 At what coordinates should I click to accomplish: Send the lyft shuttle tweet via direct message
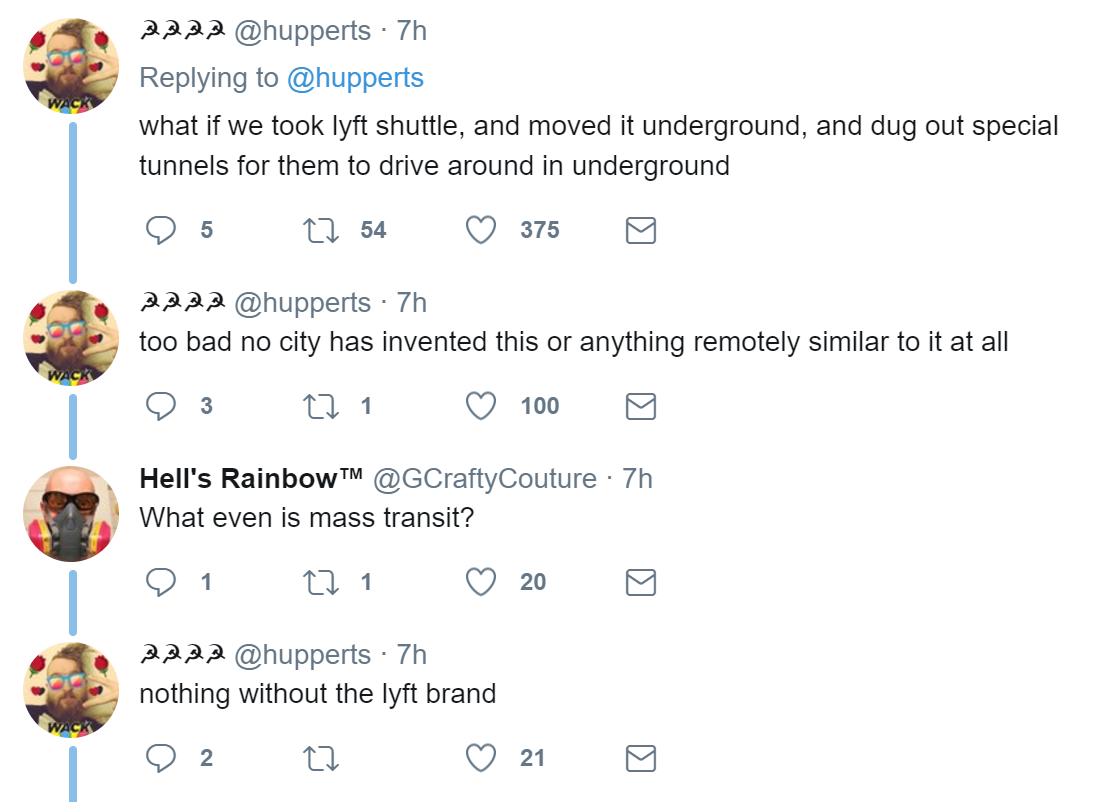[640, 231]
